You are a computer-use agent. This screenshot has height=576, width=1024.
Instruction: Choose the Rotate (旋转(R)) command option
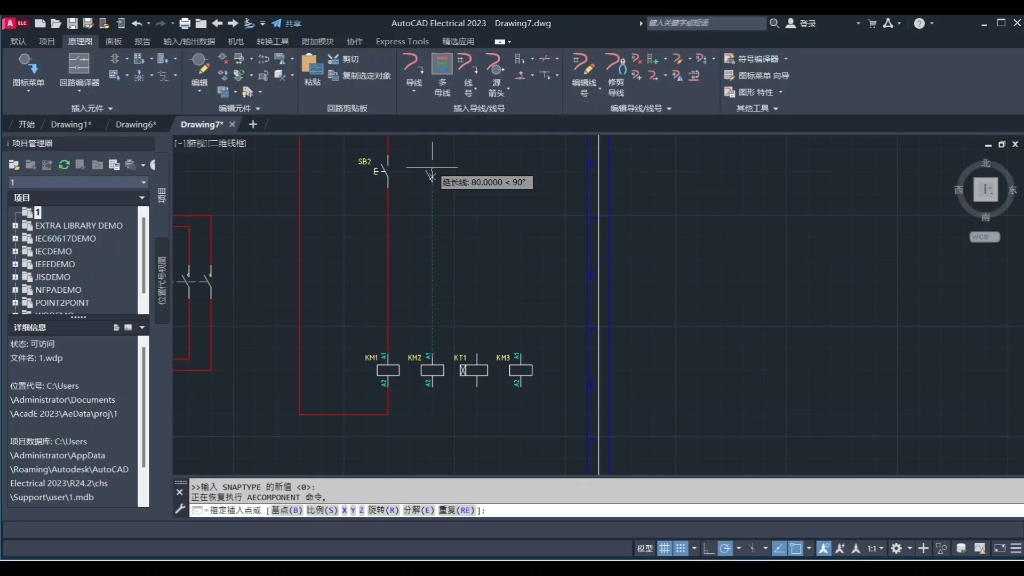click(383, 510)
